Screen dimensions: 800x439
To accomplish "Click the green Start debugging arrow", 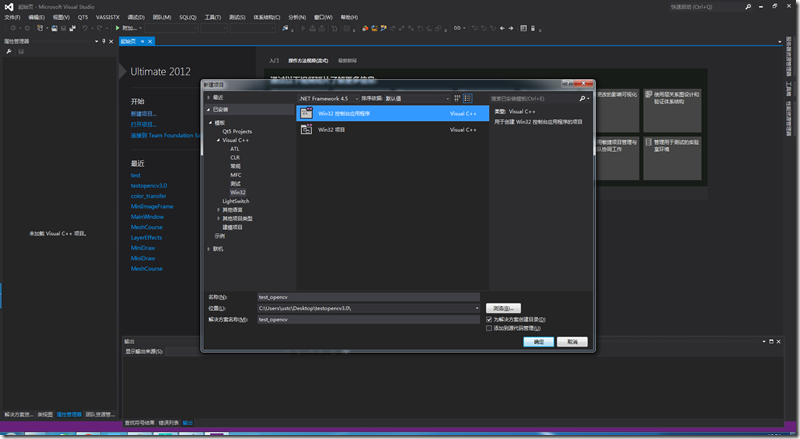I will point(117,28).
